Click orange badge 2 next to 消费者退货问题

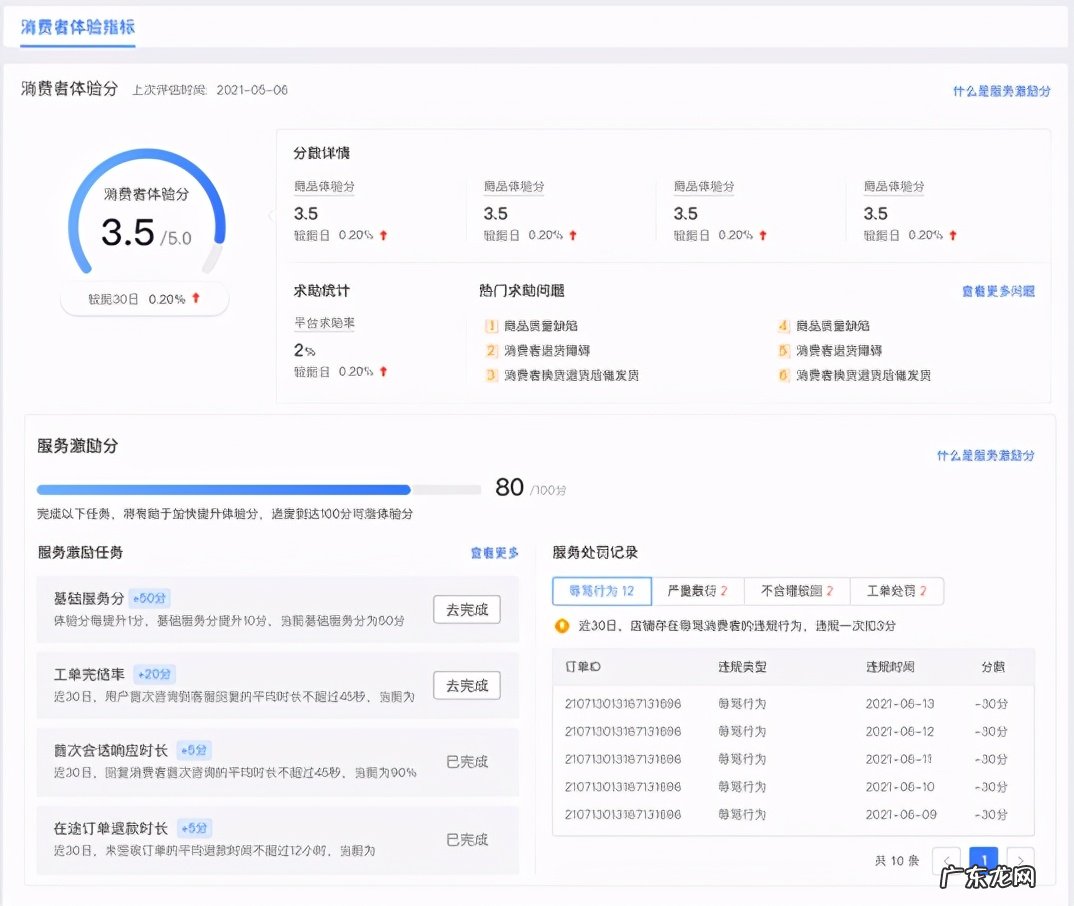click(x=493, y=352)
